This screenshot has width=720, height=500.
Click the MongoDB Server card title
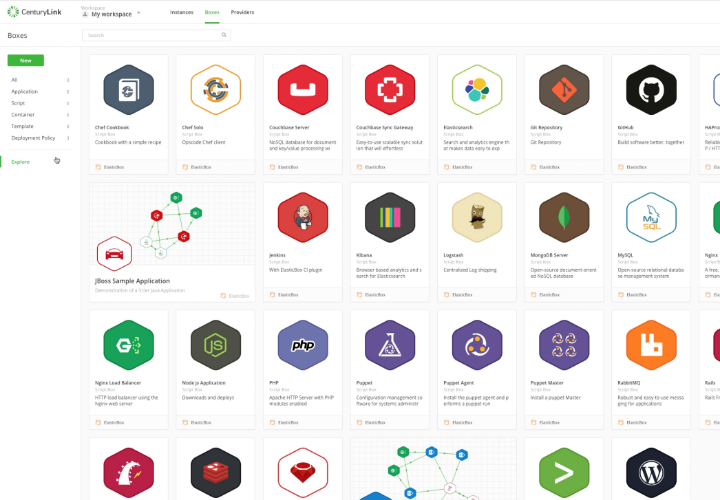pos(549,255)
